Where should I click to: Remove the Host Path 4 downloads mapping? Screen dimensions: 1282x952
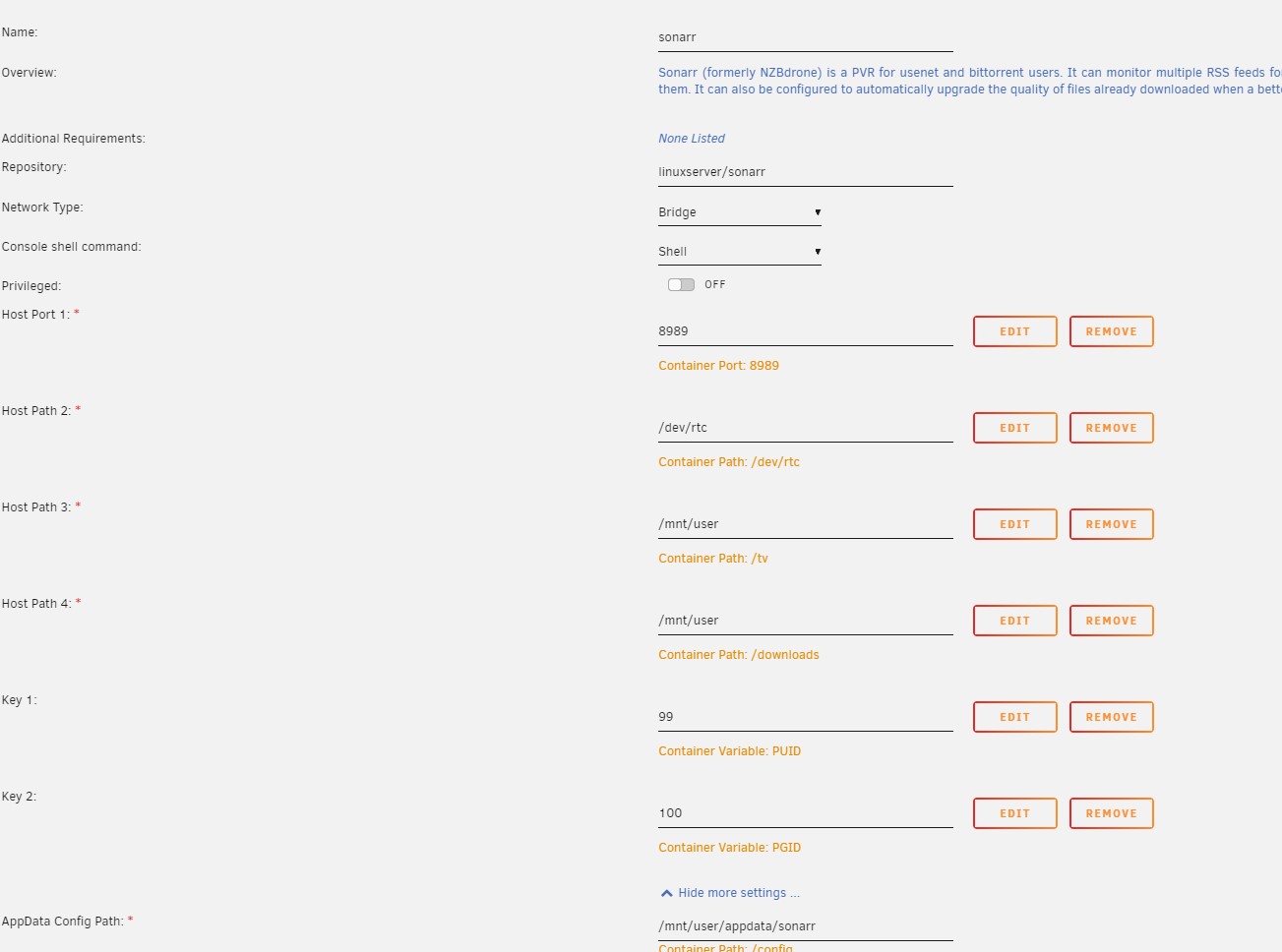1111,621
